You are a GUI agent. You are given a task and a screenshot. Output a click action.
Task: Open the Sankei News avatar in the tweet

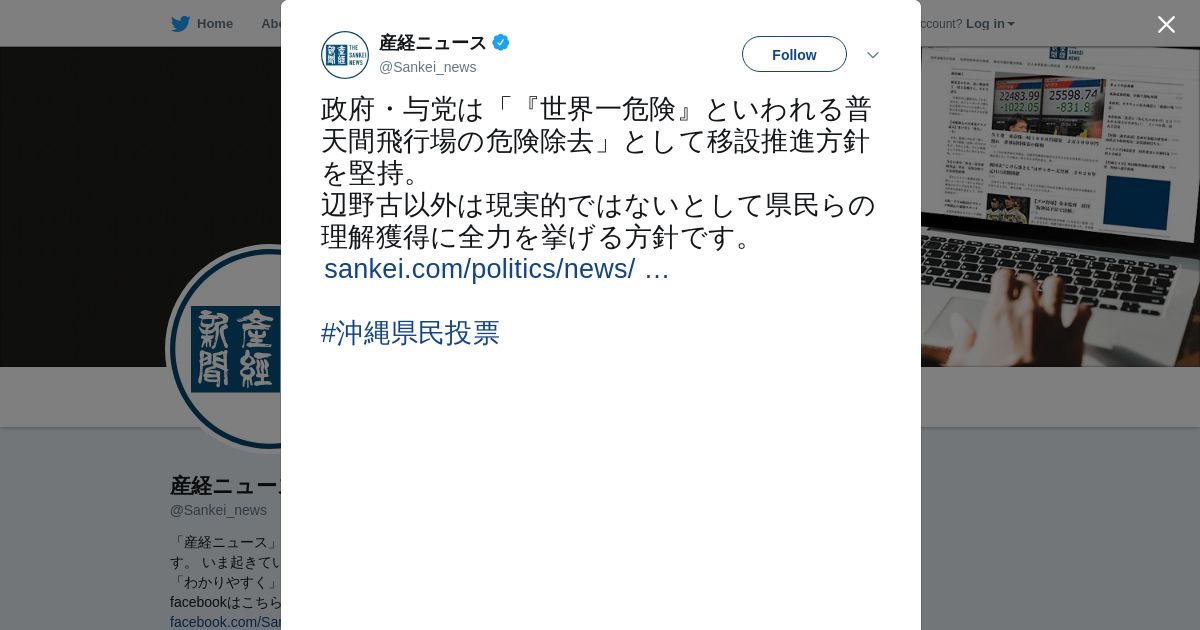pyautogui.click(x=345, y=55)
